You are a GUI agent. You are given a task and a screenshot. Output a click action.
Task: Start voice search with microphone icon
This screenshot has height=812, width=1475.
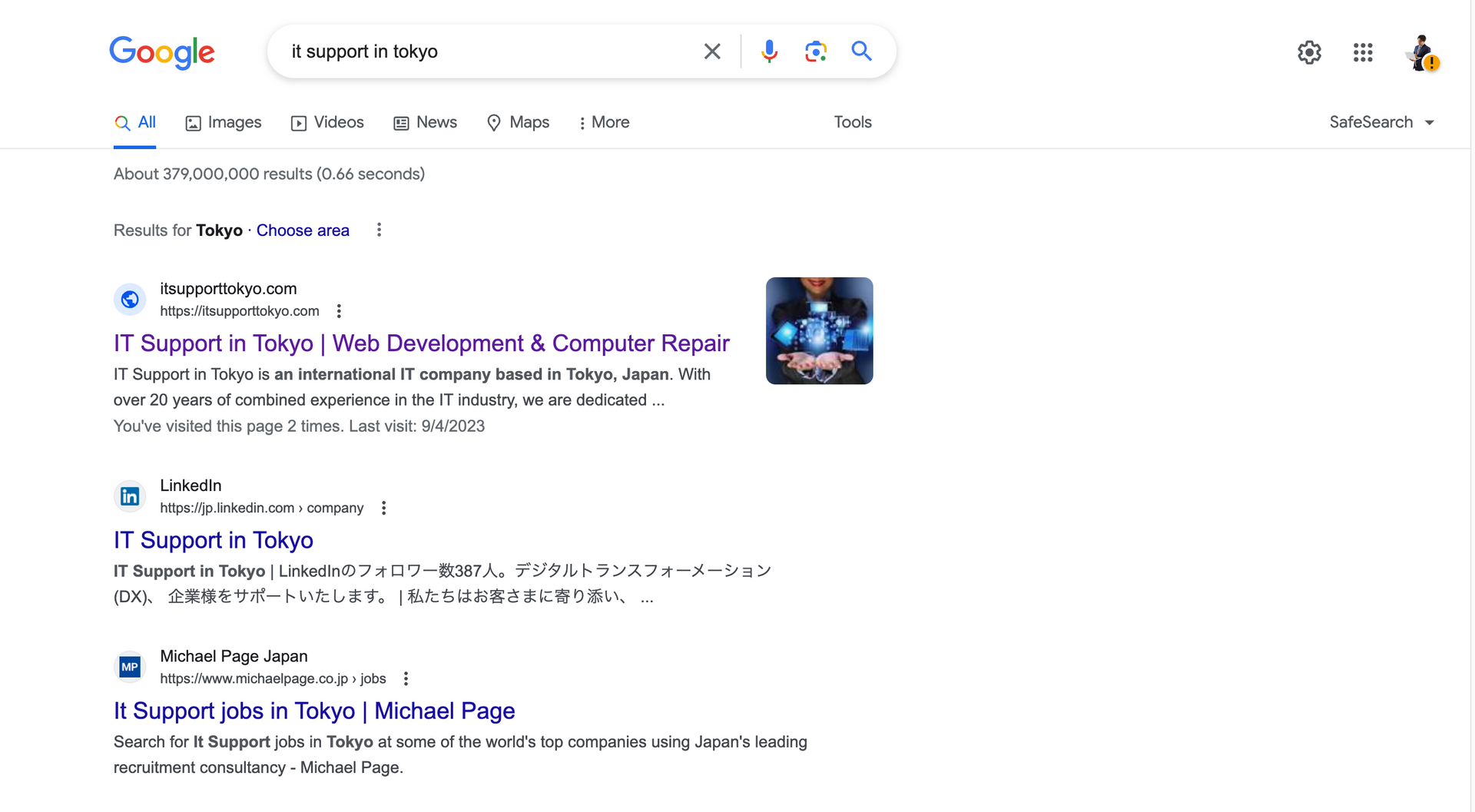pyautogui.click(x=769, y=51)
